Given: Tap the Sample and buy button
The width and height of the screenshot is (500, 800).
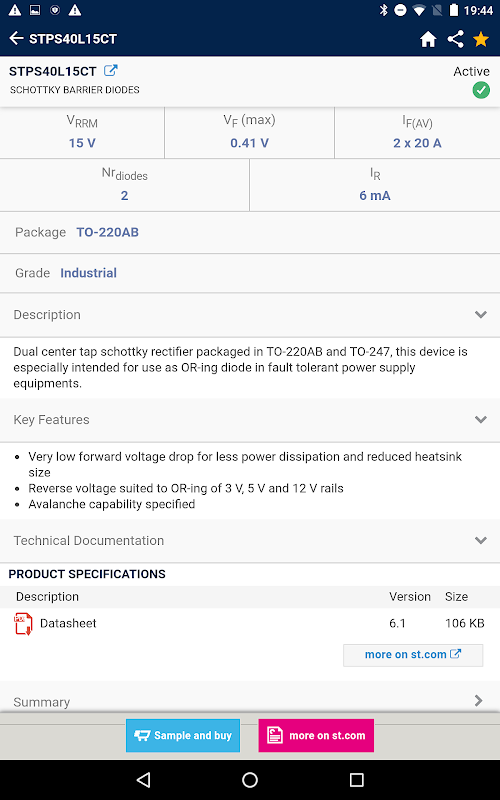Looking at the screenshot, I should [x=183, y=735].
